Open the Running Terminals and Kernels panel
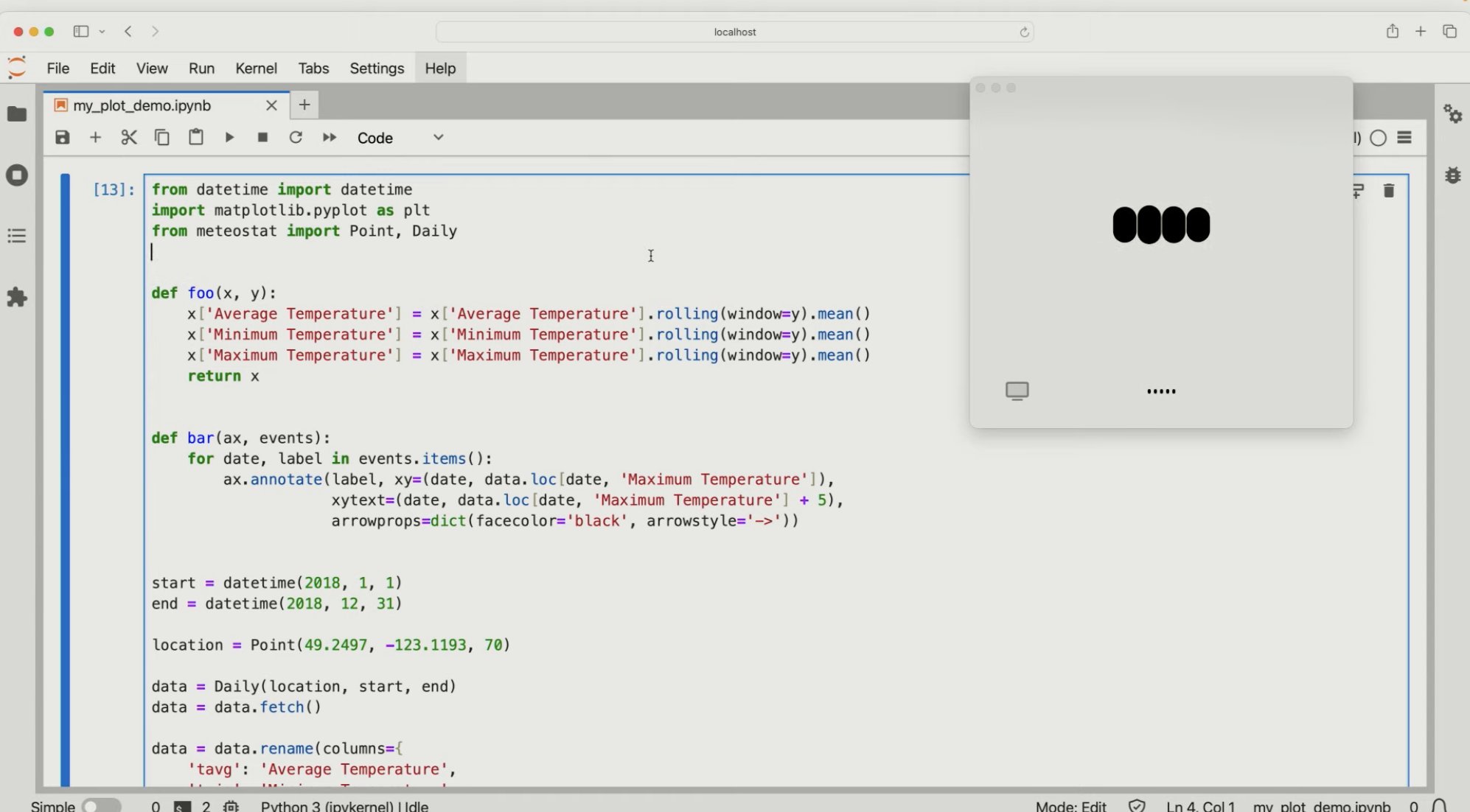The image size is (1470, 812). tap(17, 175)
